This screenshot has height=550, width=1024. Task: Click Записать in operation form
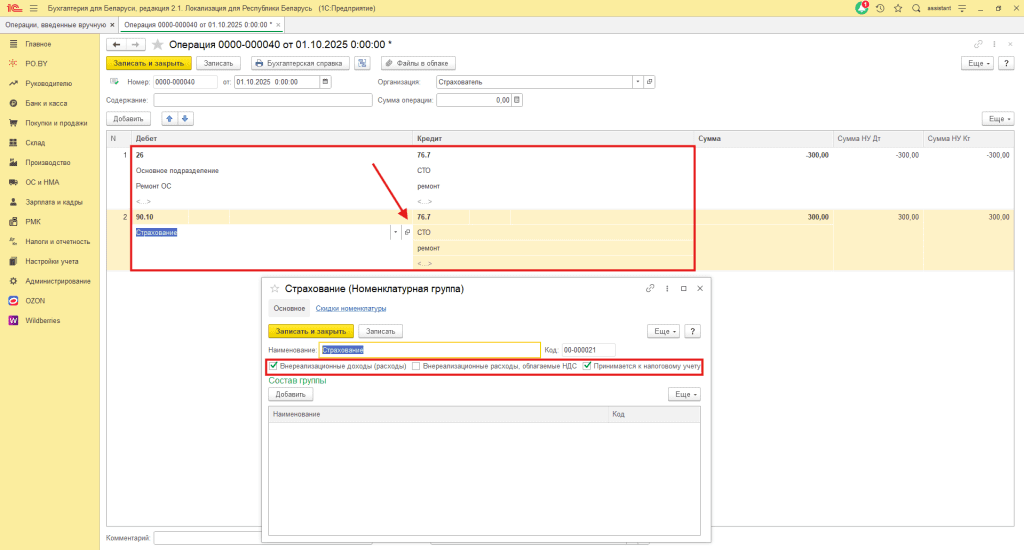coord(218,63)
